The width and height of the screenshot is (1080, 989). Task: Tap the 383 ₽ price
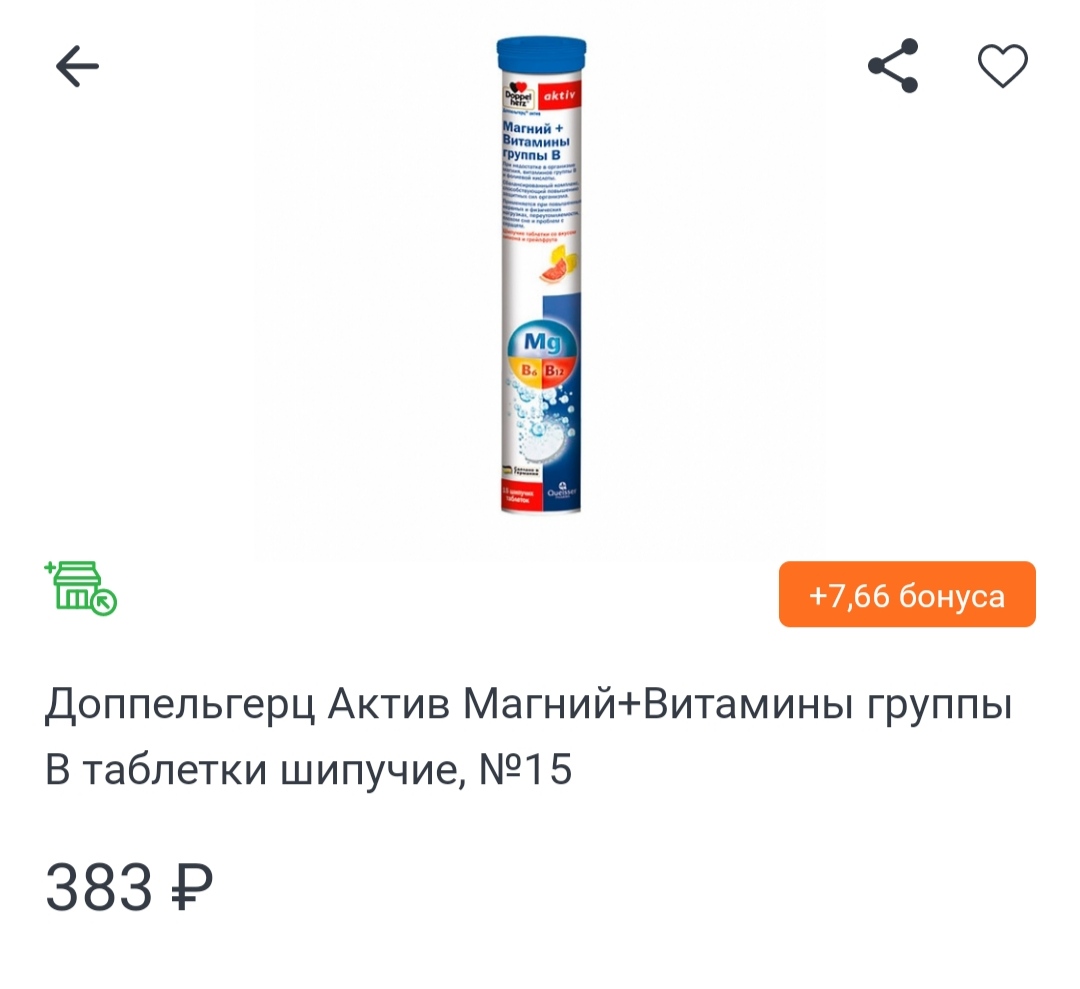coord(129,887)
